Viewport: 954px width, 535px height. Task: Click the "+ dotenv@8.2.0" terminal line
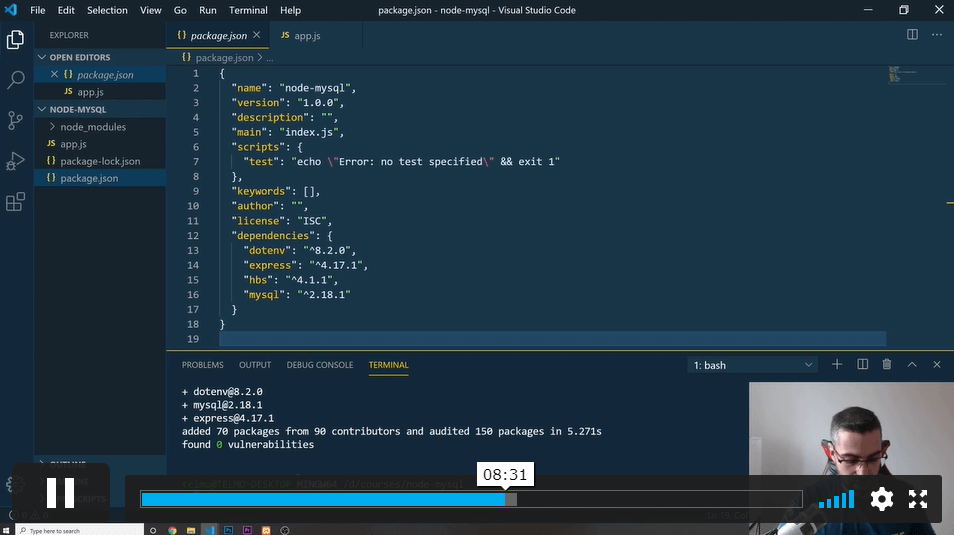222,392
